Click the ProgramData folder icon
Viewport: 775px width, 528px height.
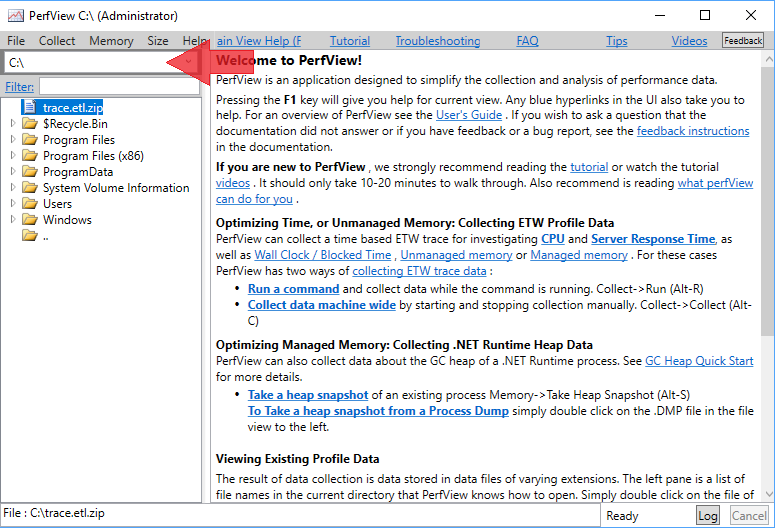coord(30,172)
